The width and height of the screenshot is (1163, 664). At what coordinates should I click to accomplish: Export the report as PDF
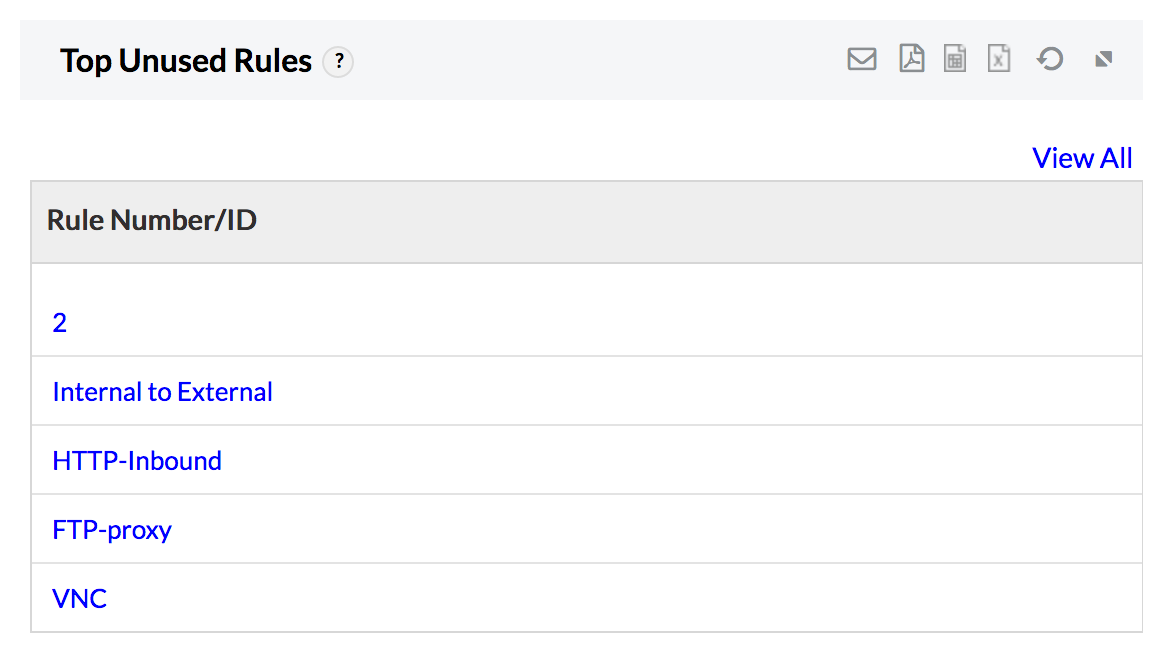click(x=911, y=60)
